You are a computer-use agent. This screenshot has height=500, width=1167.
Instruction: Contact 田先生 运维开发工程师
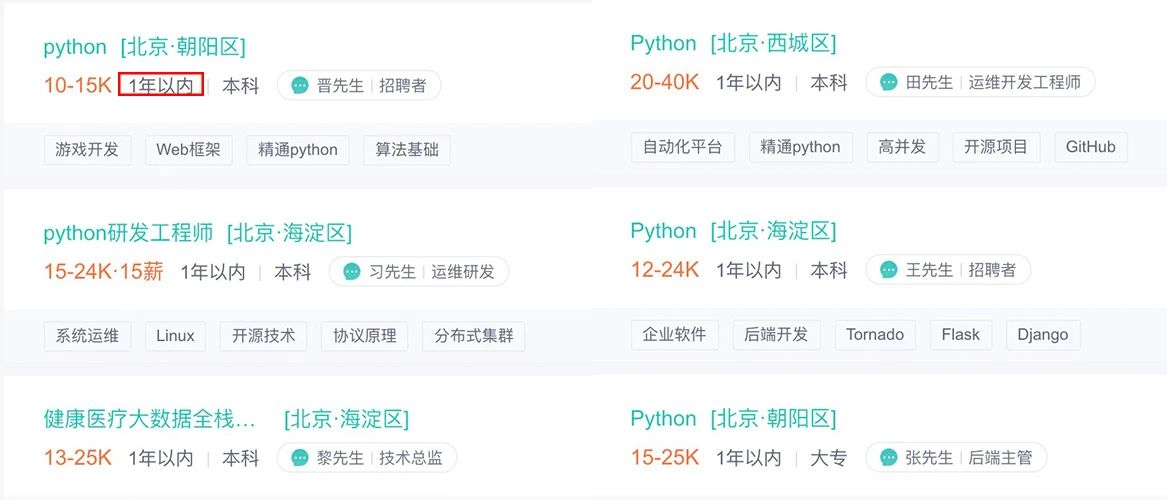click(x=980, y=83)
